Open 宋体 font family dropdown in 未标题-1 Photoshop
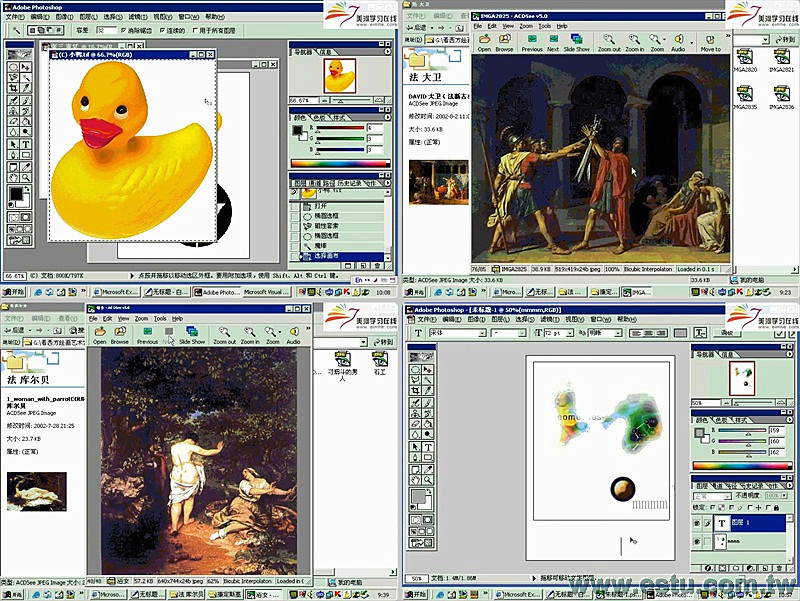Image resolution: width=800 pixels, height=601 pixels. click(482, 333)
